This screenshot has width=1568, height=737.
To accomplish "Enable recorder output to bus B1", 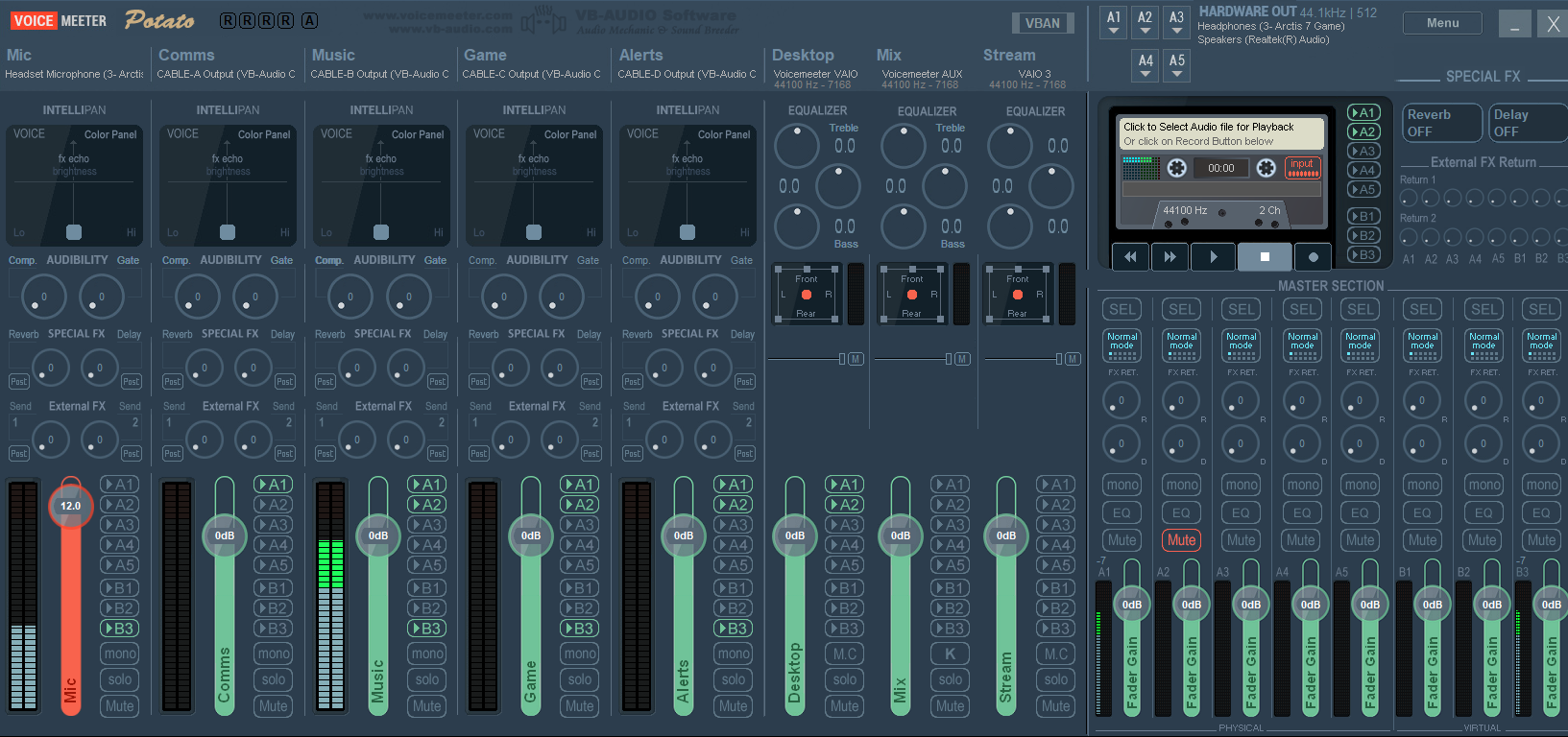I will click(1363, 216).
